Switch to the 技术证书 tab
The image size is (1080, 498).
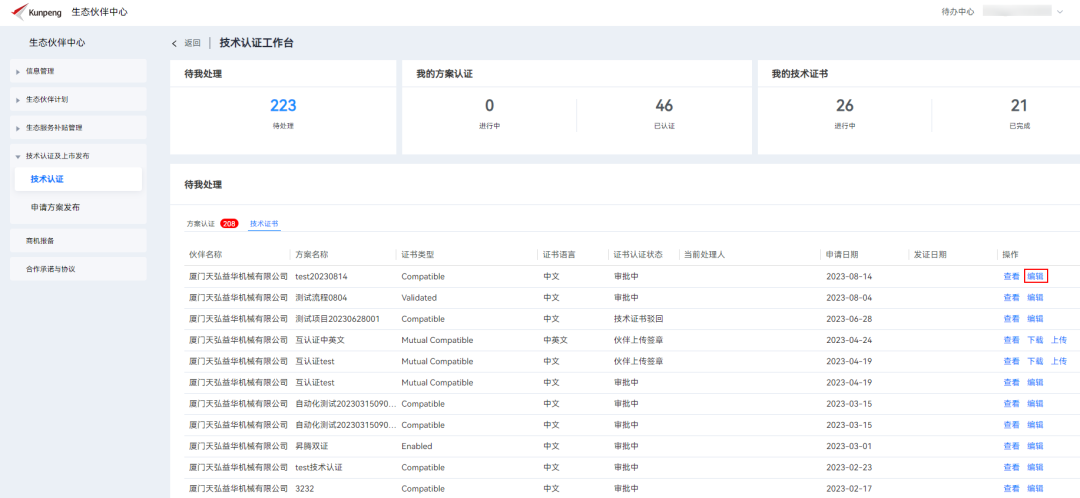click(264, 224)
